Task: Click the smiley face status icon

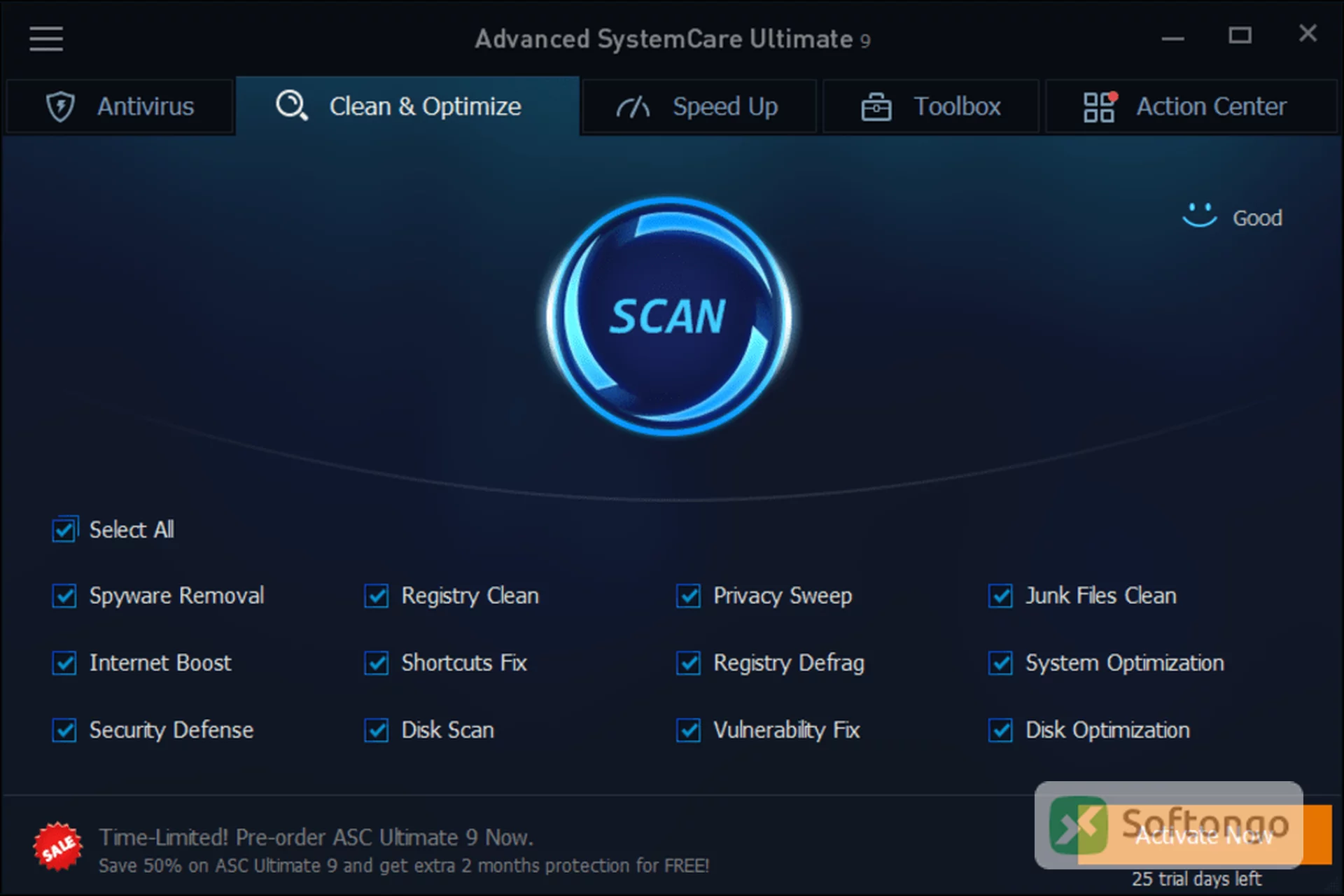Action: (x=1200, y=215)
